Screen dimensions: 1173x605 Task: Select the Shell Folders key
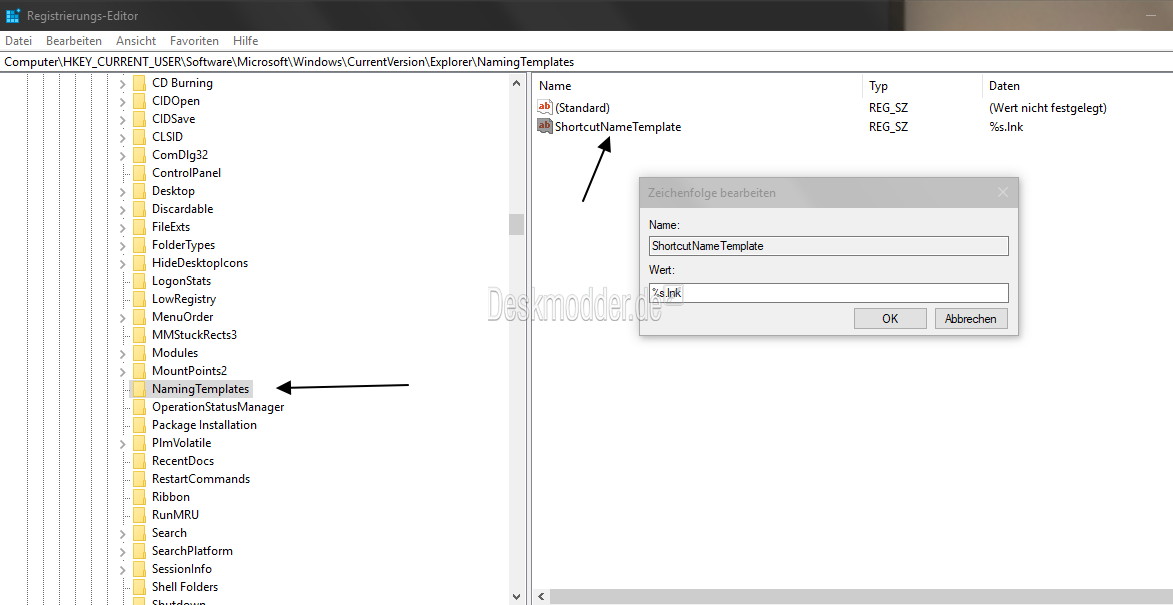[x=185, y=587]
